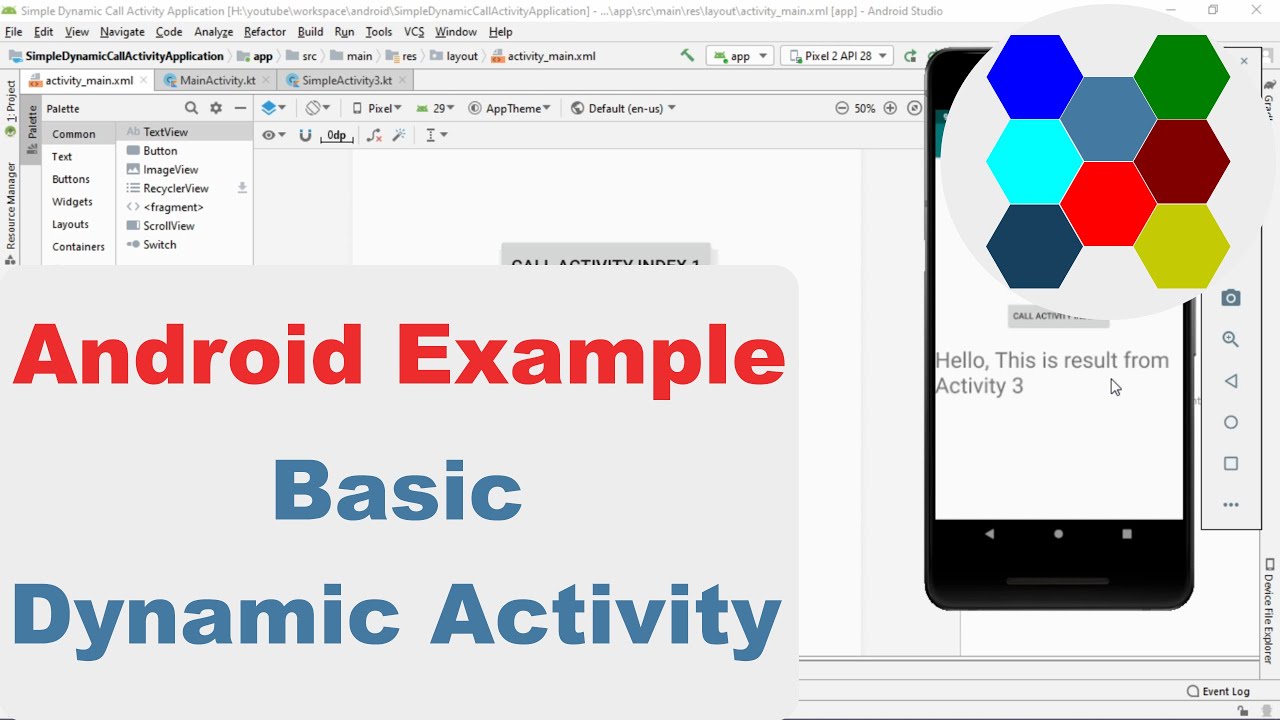Screen dimensions: 1280x720
Task: Tap CALL ACTIVITY button on emulator screen
Action: [1058, 316]
